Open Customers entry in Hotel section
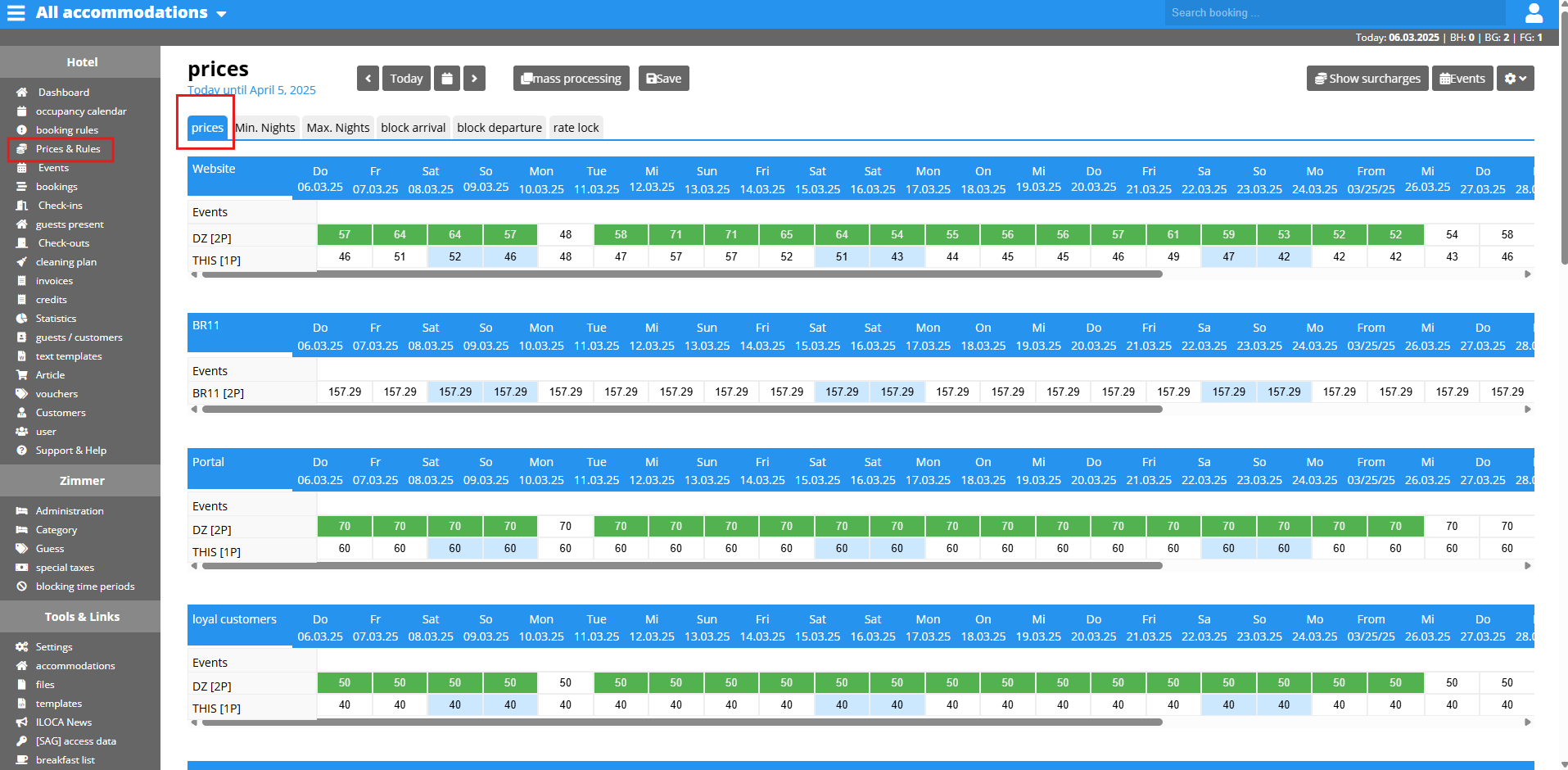This screenshot has height=770, width=1568. click(61, 413)
